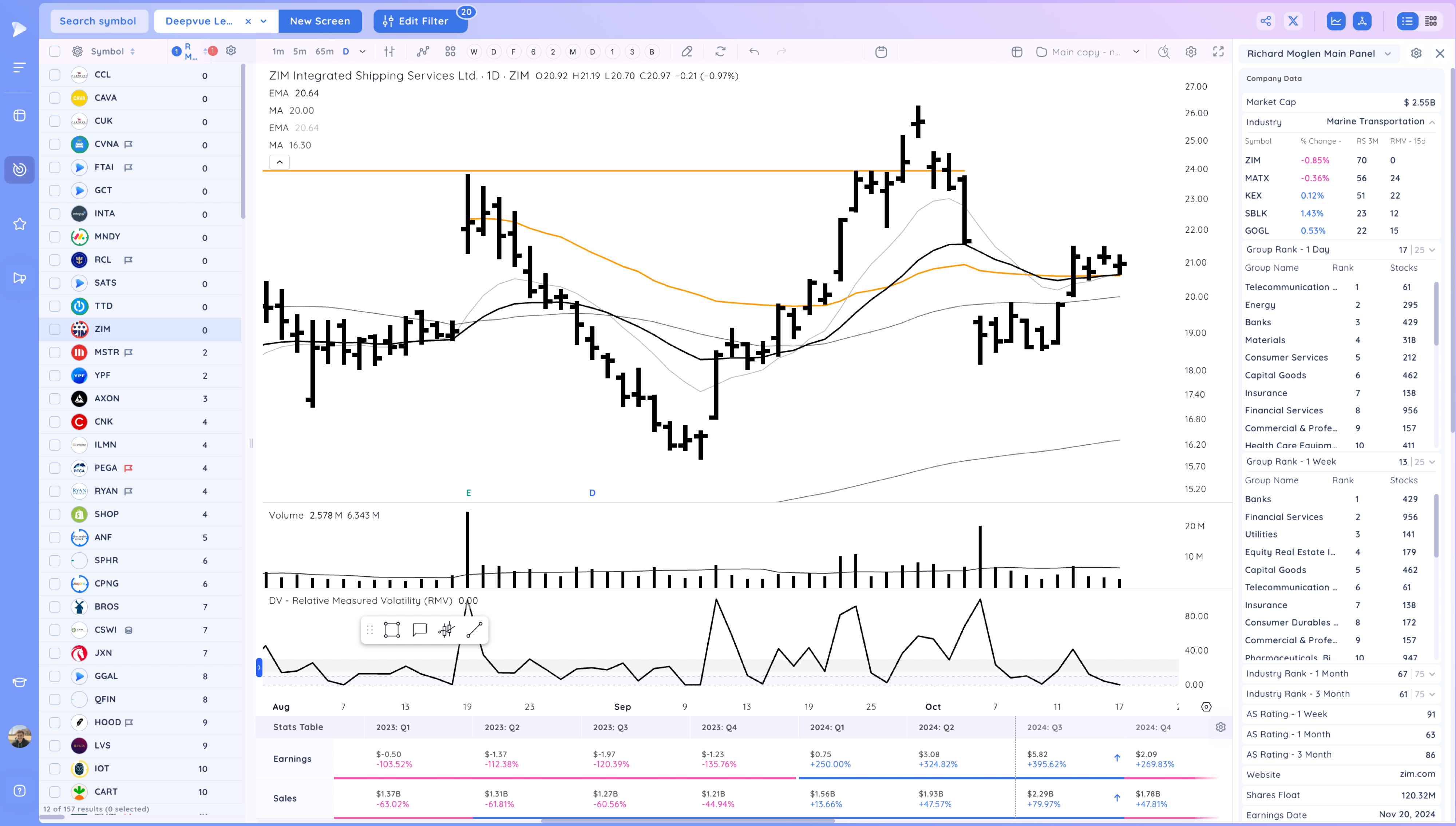Screen dimensions: 1456x826
Task: Select the trend line drawing tool
Action: coord(474,630)
